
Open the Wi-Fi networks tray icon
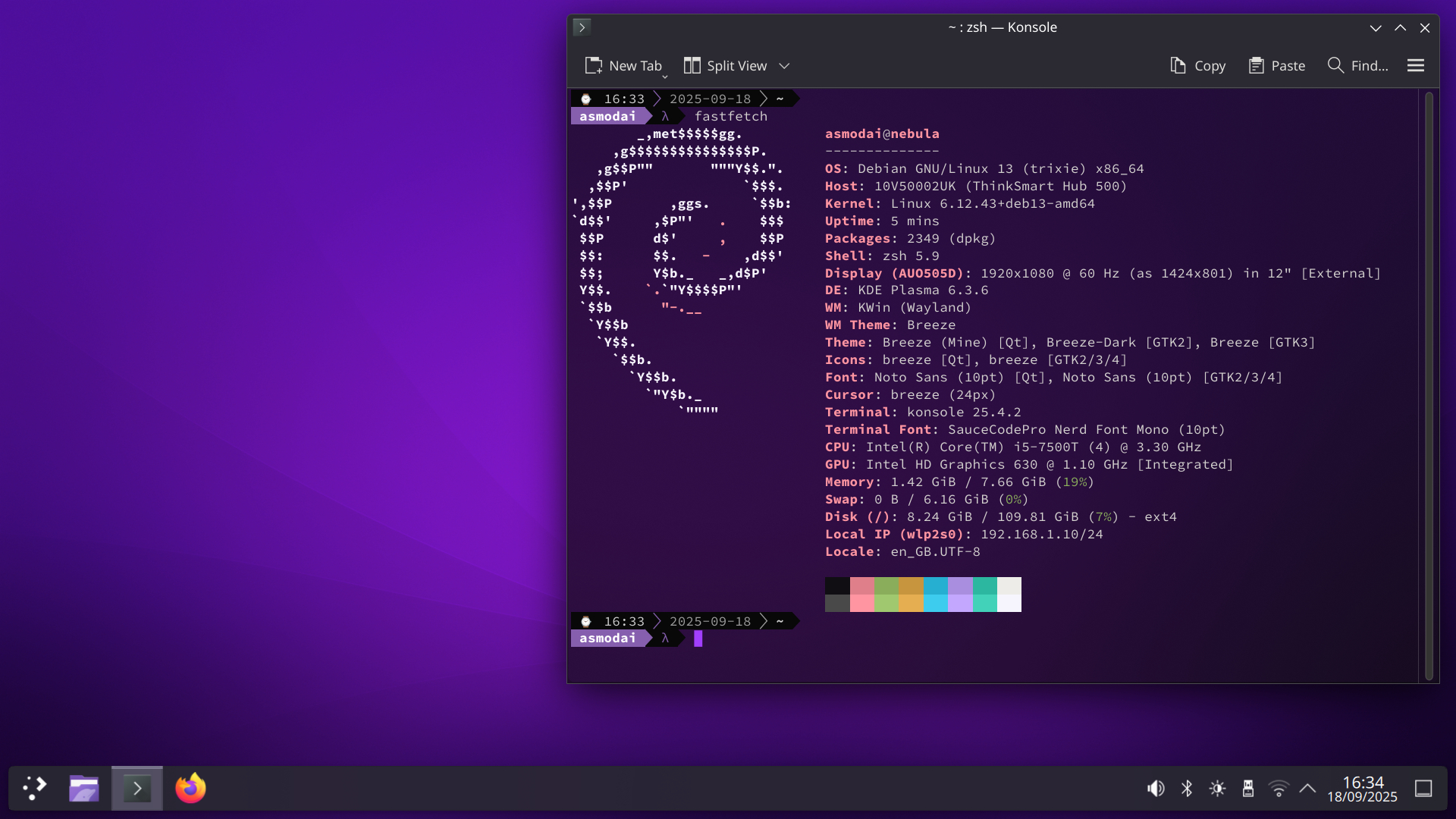(x=1279, y=789)
